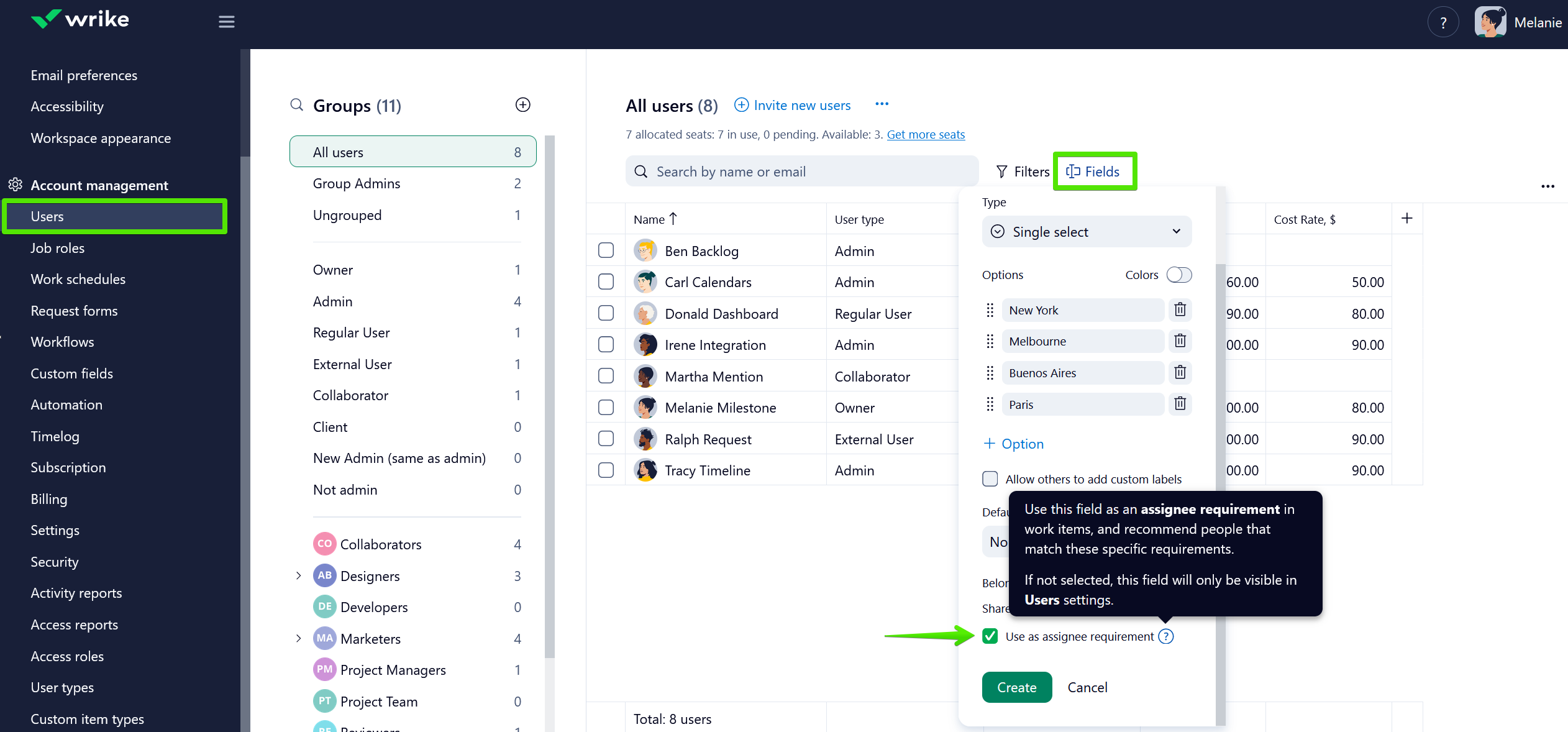Image resolution: width=1568 pixels, height=732 pixels.
Task: Check Allow others to add custom labels
Action: 990,479
